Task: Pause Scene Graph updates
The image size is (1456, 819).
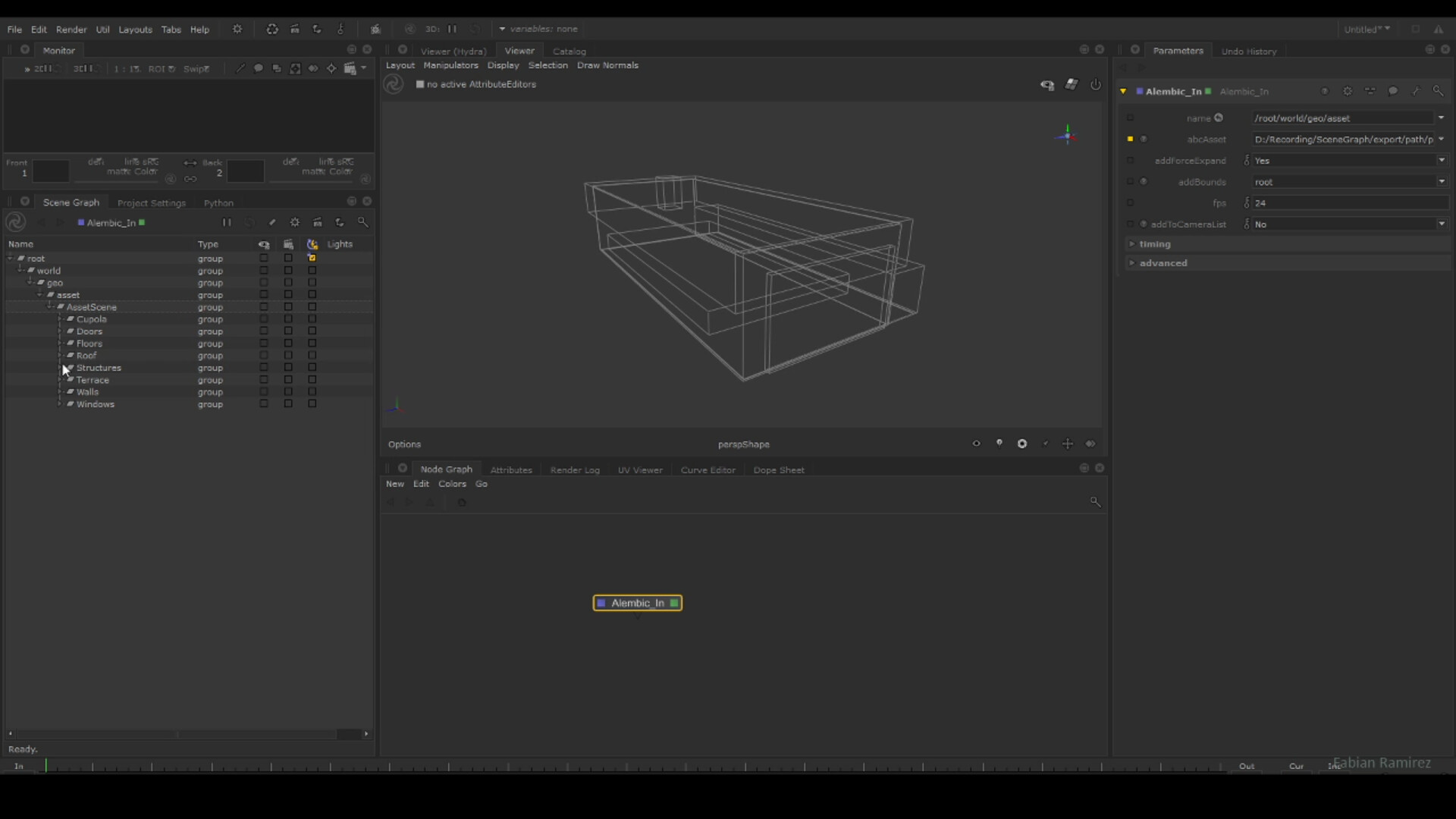Action: pos(225,221)
